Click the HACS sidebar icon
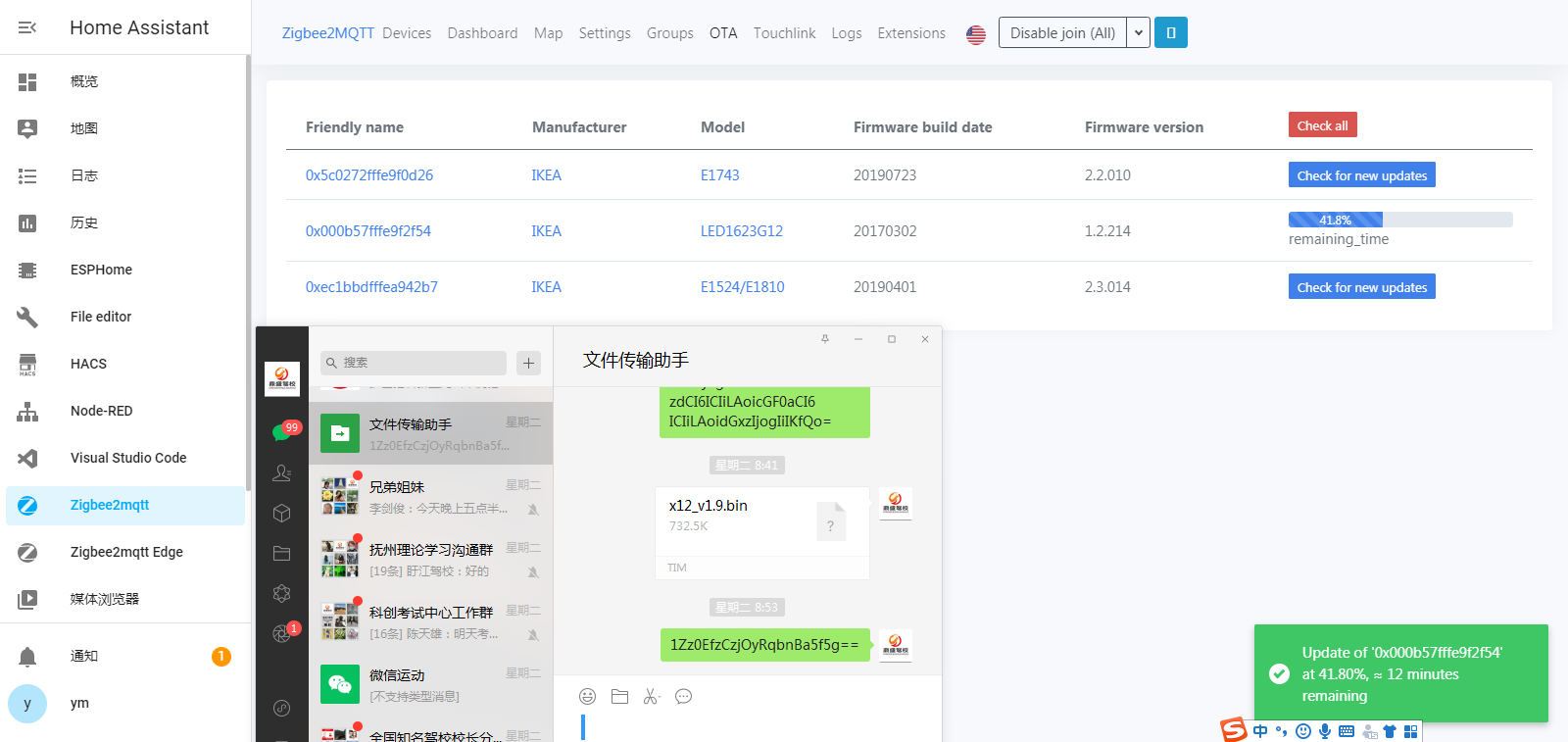Image resolution: width=1568 pixels, height=742 pixels. (27, 364)
